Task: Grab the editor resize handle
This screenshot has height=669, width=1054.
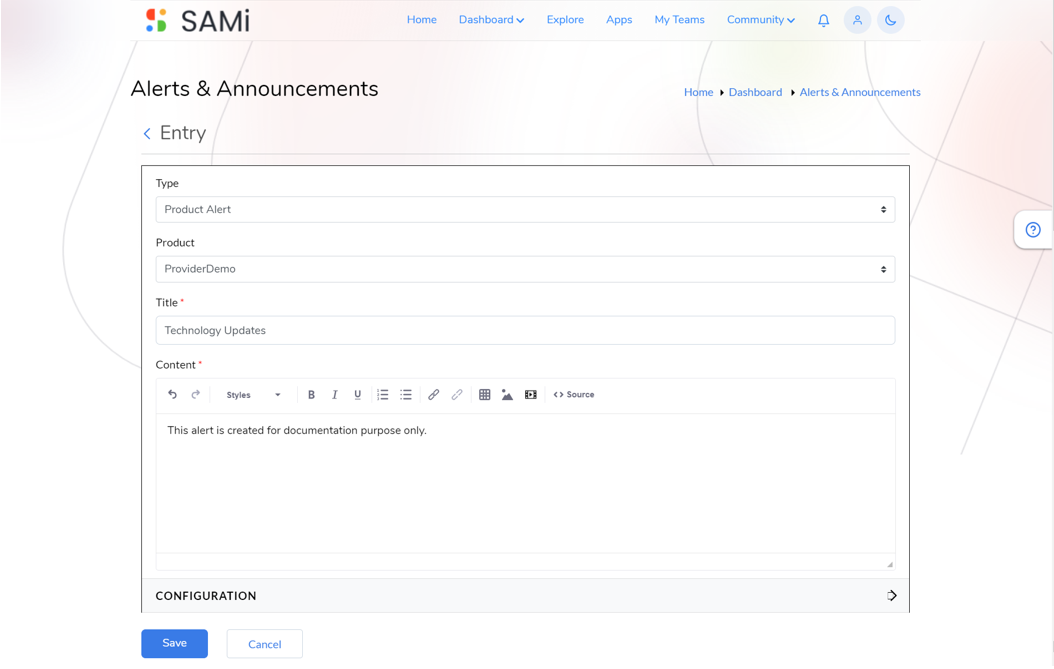Action: [889, 564]
